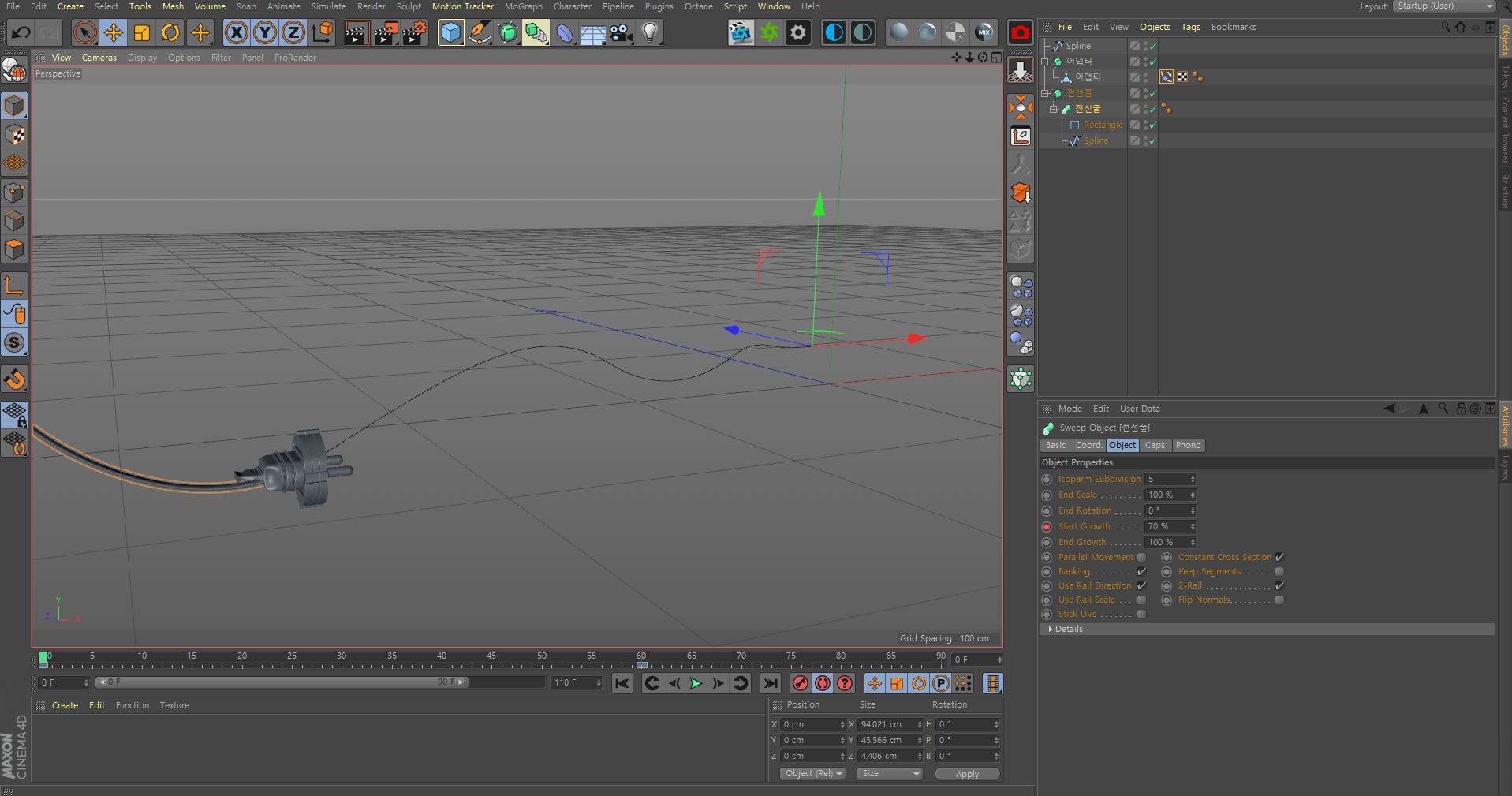Add a Cube primitive object

(450, 32)
